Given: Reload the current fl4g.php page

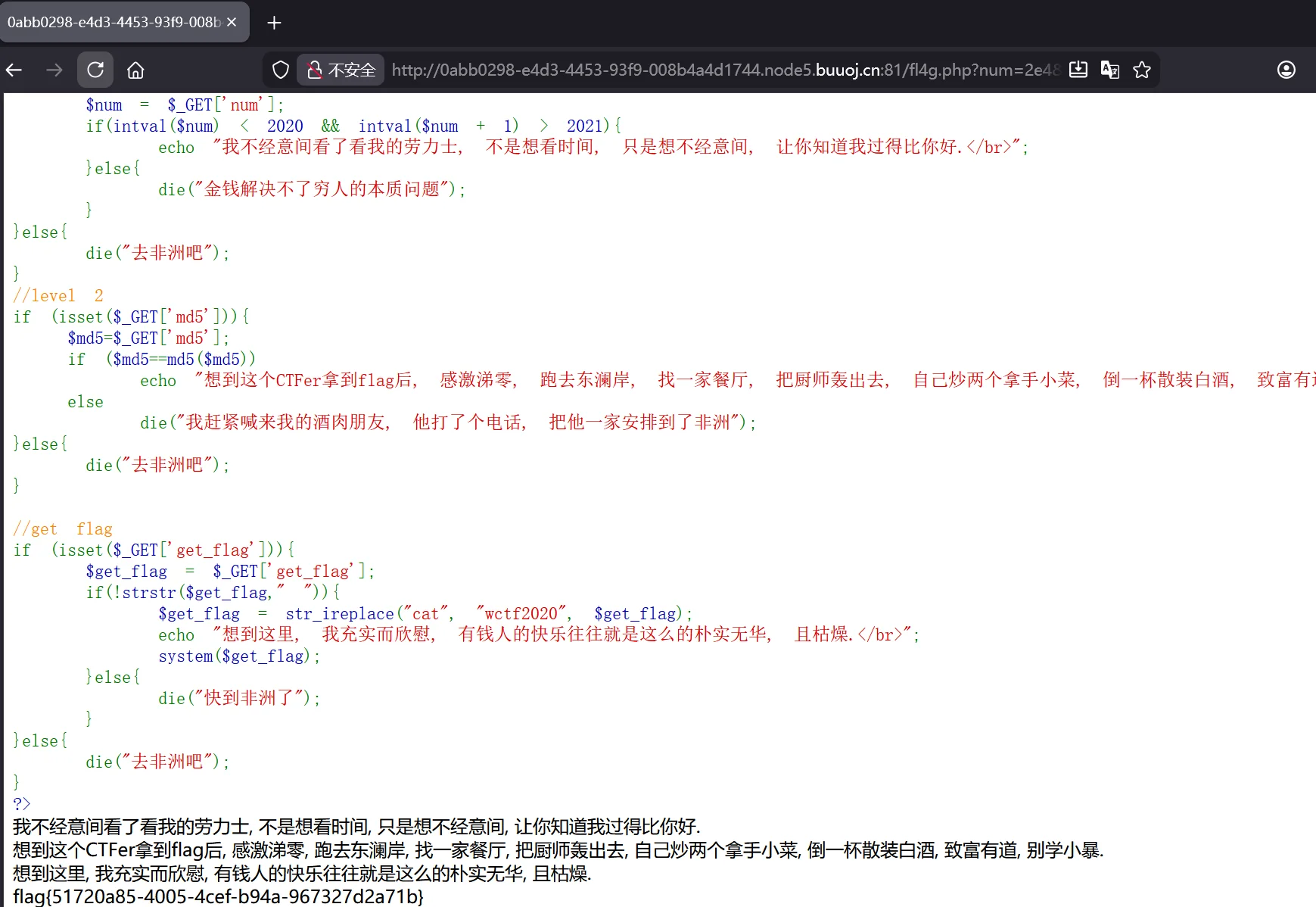Looking at the screenshot, I should click(x=95, y=70).
